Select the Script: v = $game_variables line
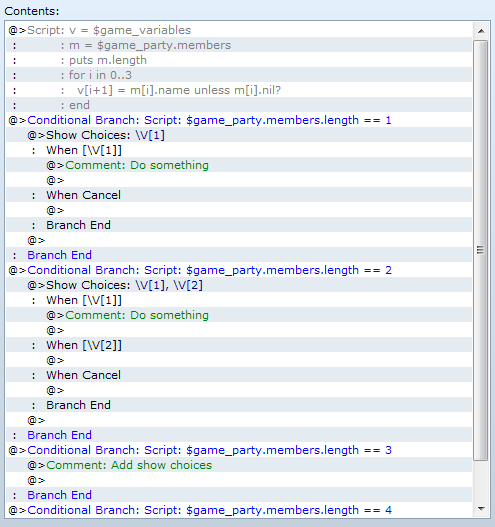Image resolution: width=495 pixels, height=527 pixels. click(x=239, y=30)
